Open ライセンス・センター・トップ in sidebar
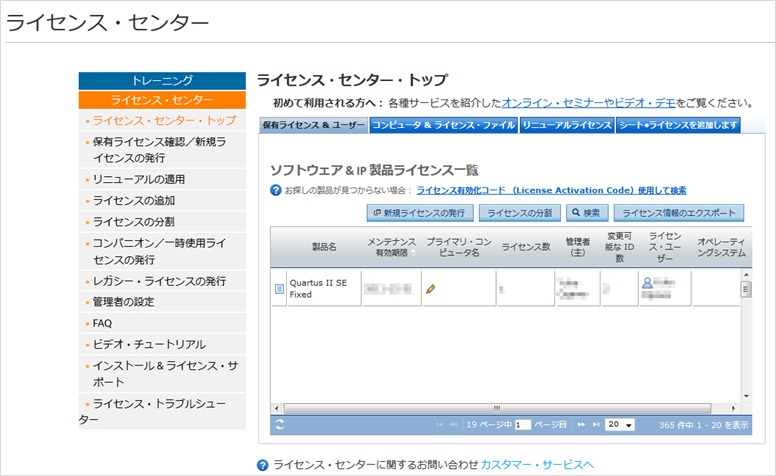 tap(162, 120)
